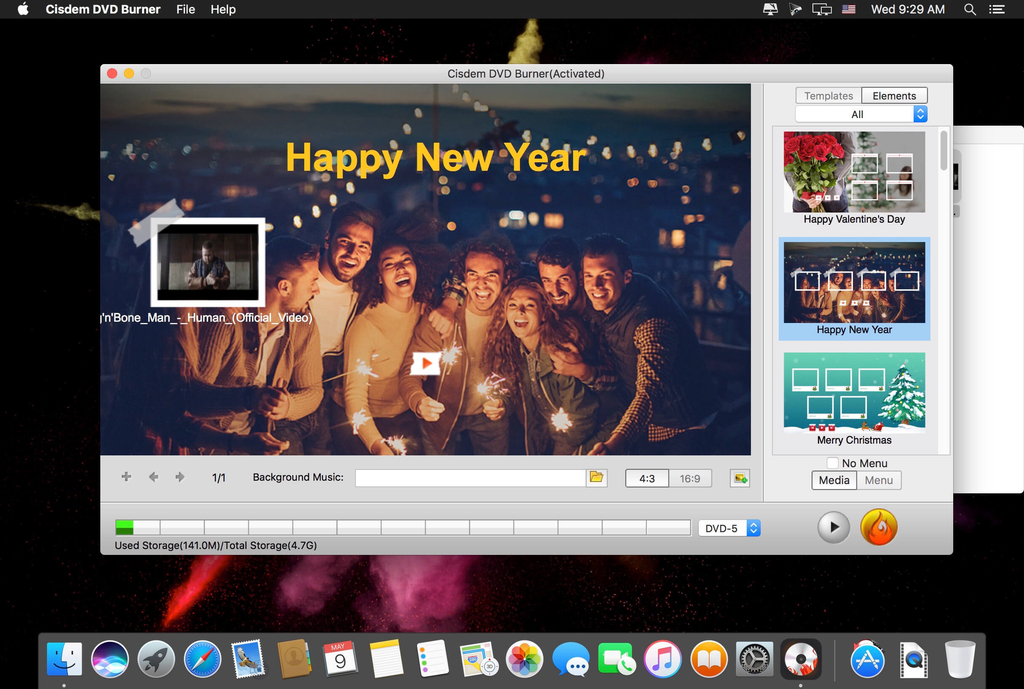Image resolution: width=1024 pixels, height=689 pixels.
Task: Click the add menu page plus icon
Action: (x=126, y=477)
